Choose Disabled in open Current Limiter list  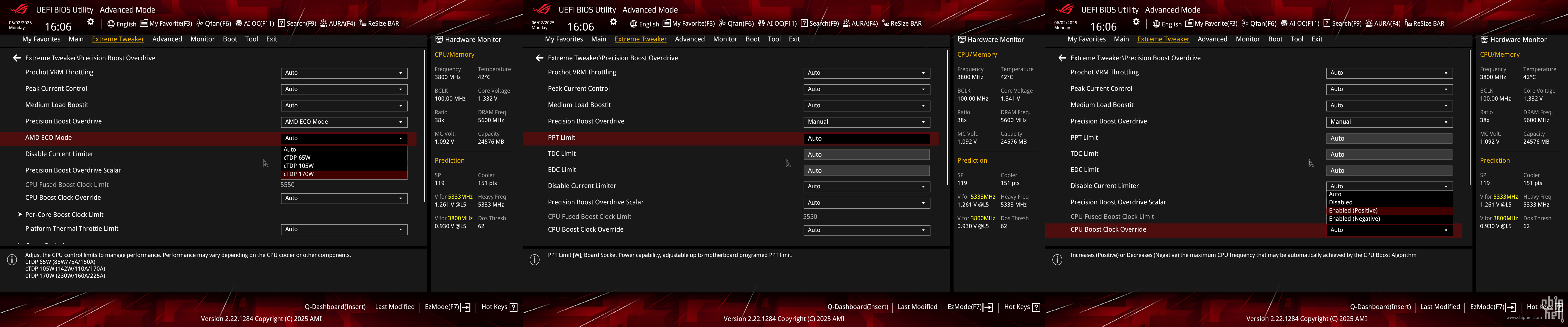1390,203
